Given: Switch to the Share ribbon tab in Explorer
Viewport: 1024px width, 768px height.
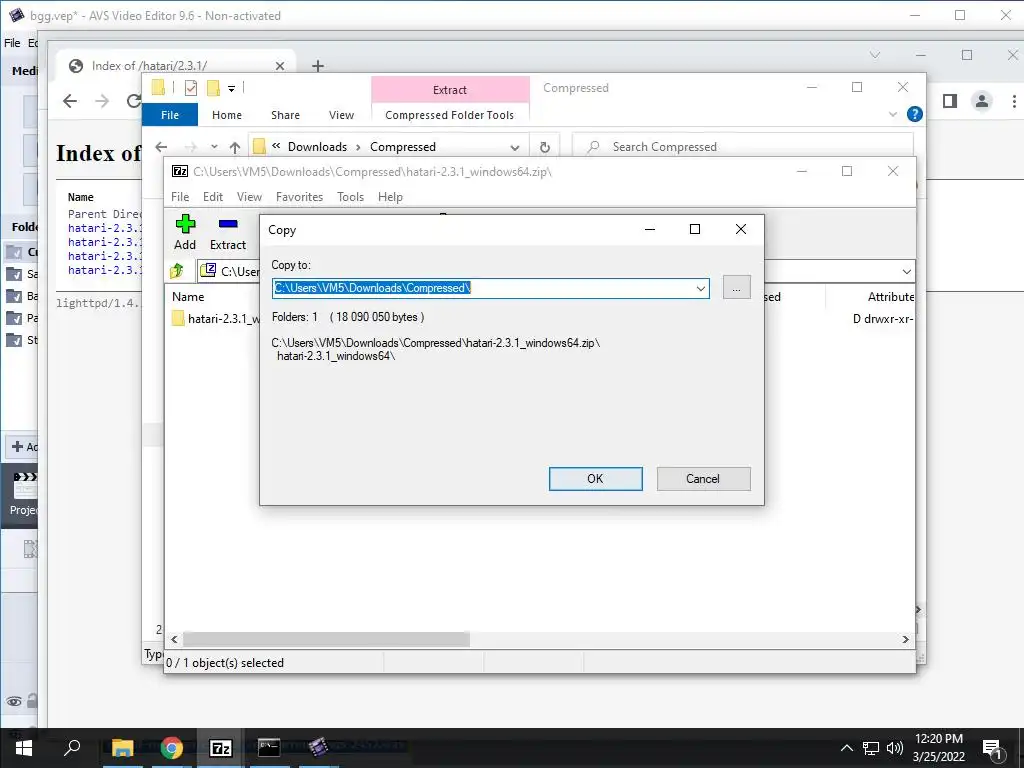Looking at the screenshot, I should tap(285, 115).
